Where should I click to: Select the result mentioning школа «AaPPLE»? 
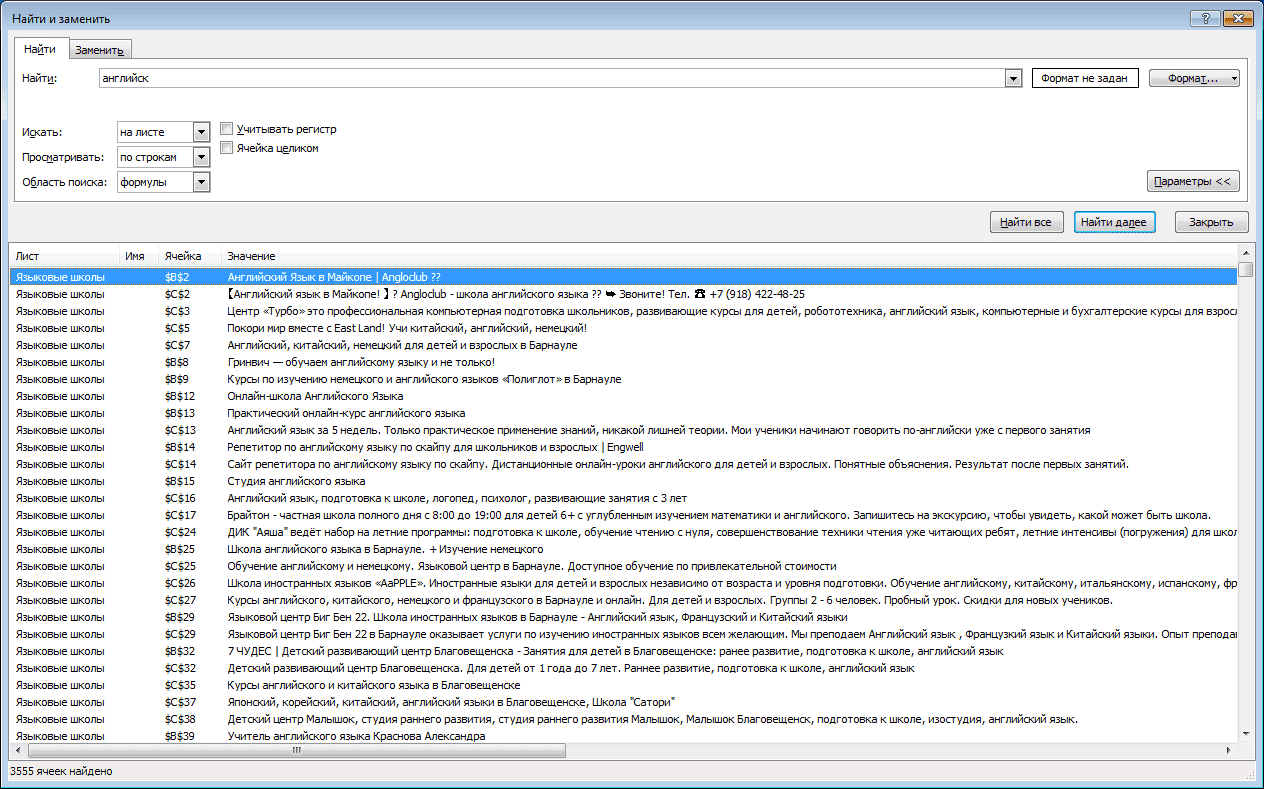[x=623, y=583]
